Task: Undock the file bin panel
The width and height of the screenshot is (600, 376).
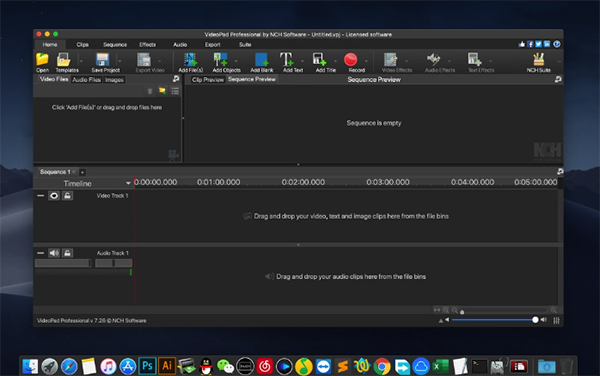Action: point(176,79)
